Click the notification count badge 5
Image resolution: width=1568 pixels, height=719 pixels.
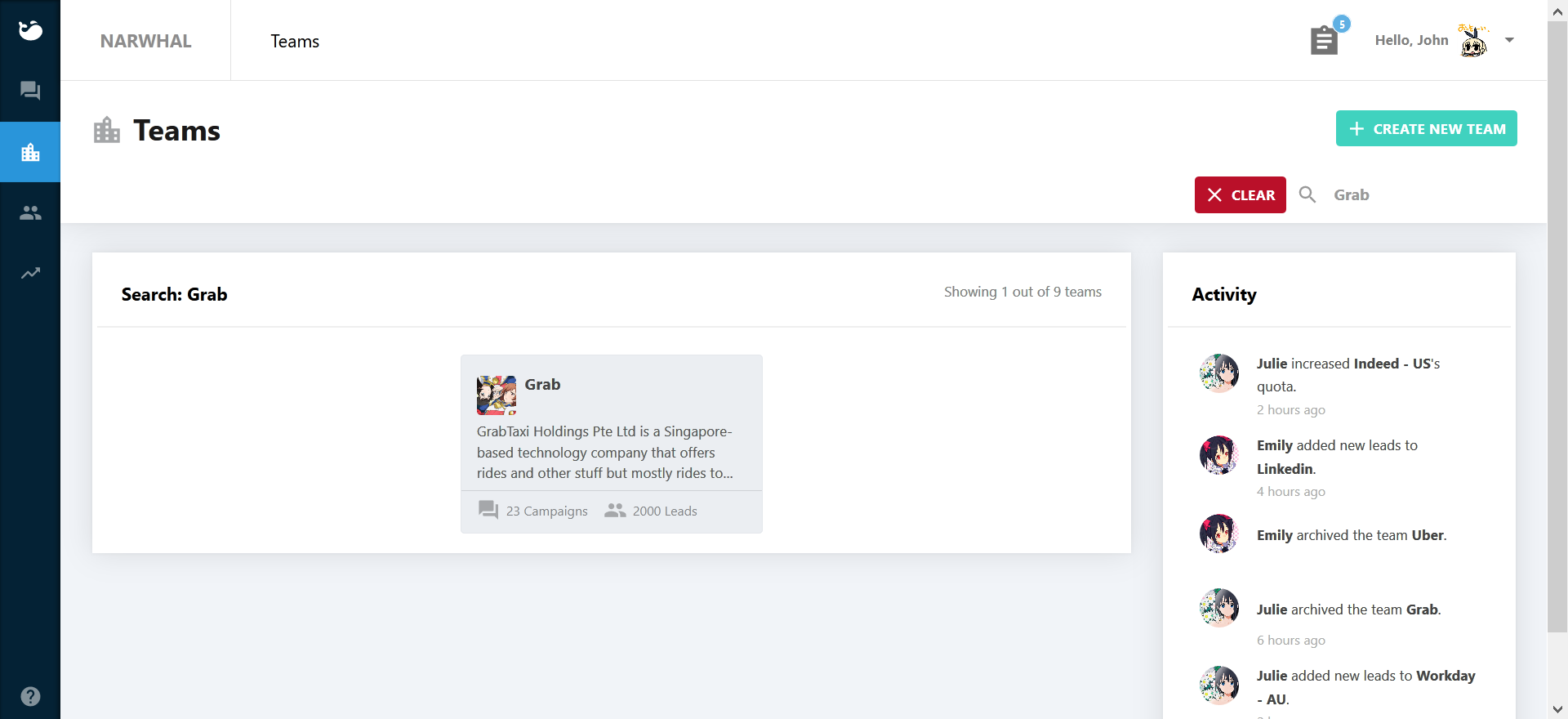click(1342, 24)
